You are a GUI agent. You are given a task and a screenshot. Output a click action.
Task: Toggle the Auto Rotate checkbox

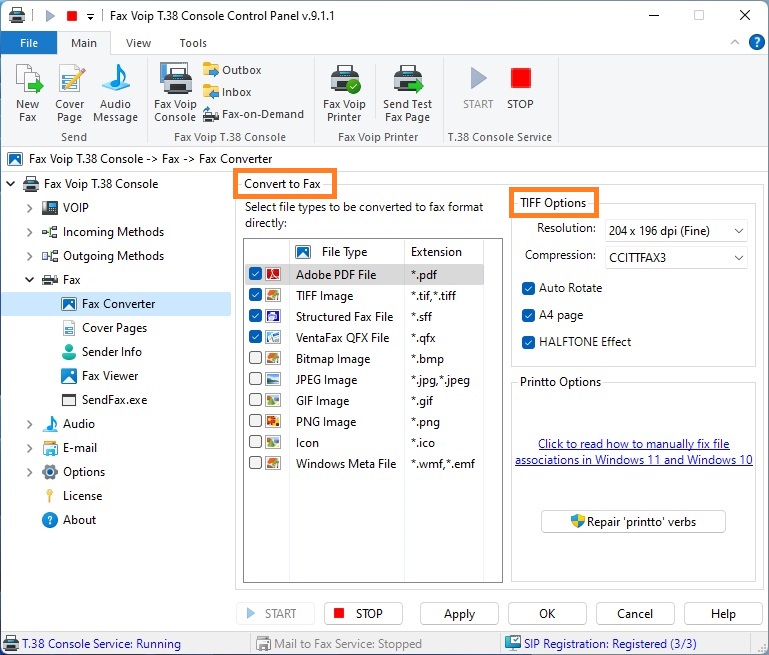[528, 288]
